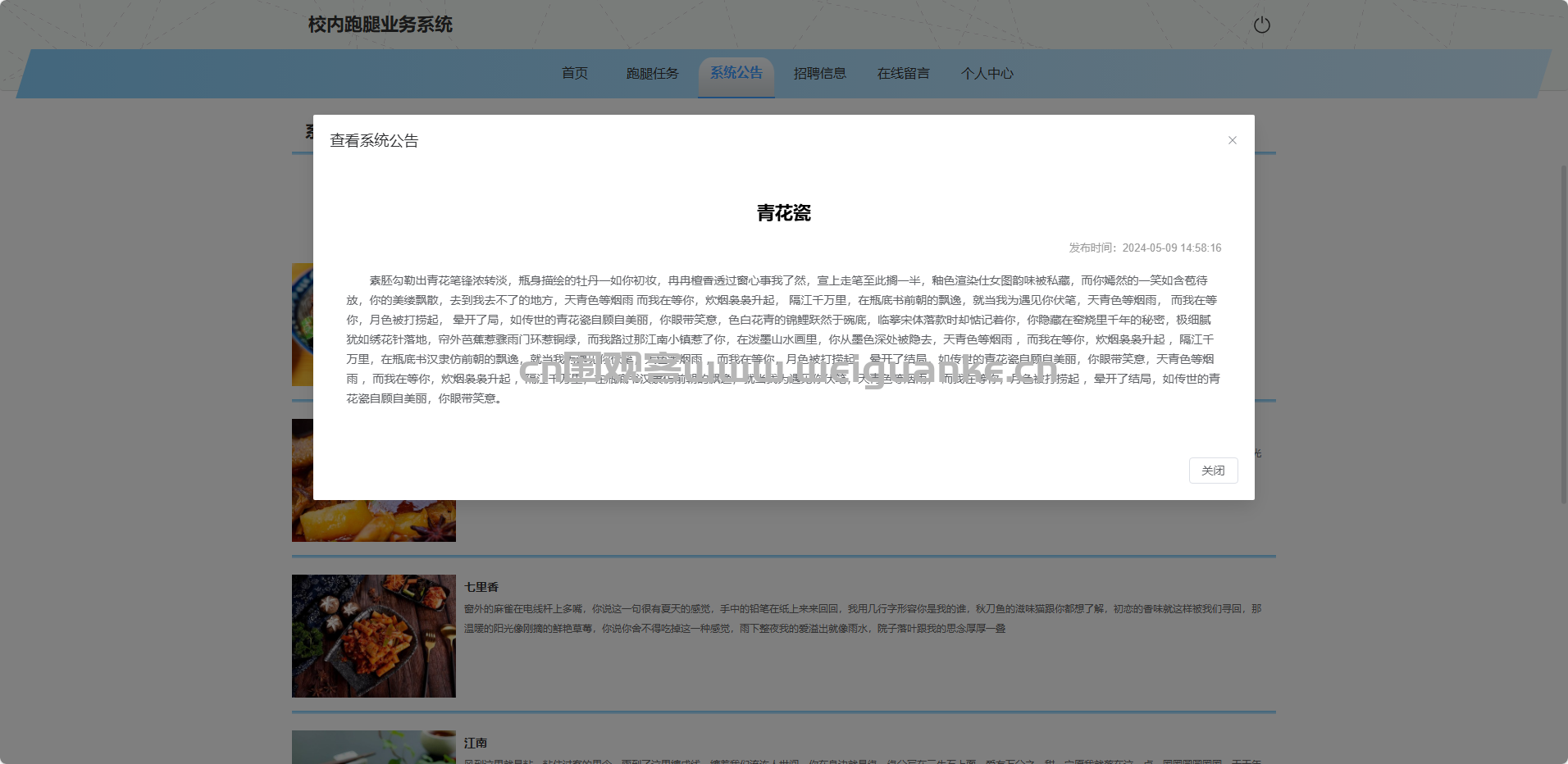Open the 七里香 food thumbnail

(374, 635)
